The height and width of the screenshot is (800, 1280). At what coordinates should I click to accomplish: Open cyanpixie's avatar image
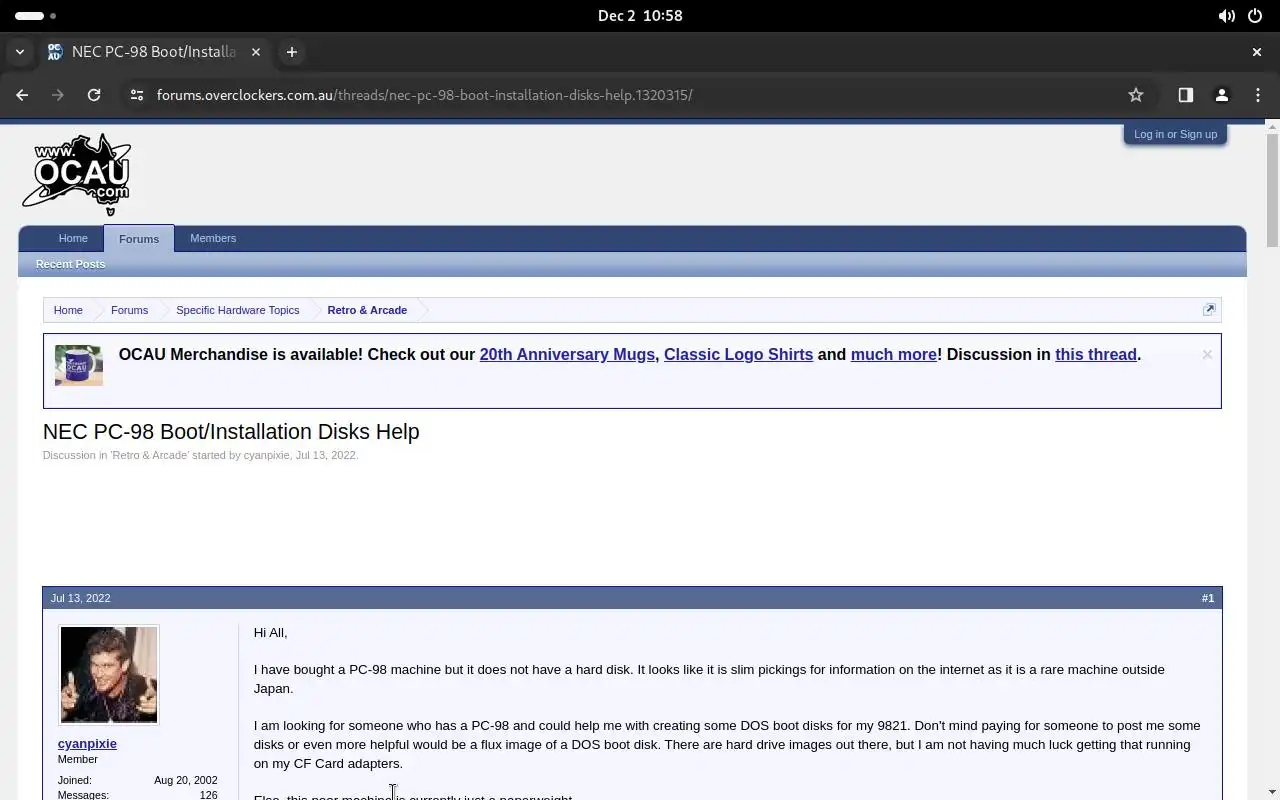[109, 675]
